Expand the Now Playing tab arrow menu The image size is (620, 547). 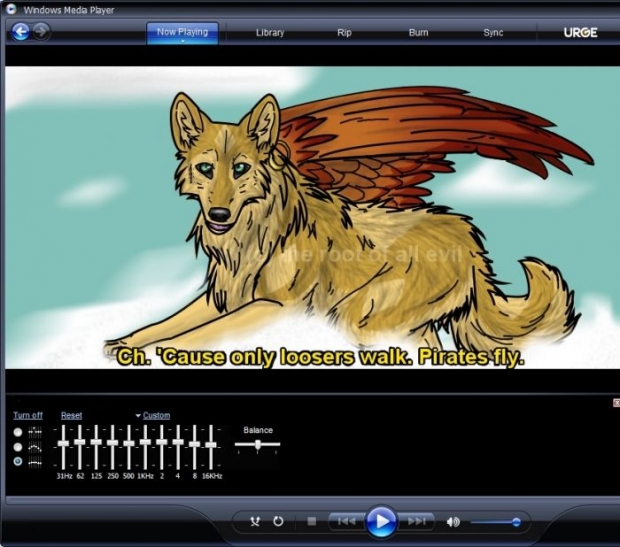click(182, 43)
